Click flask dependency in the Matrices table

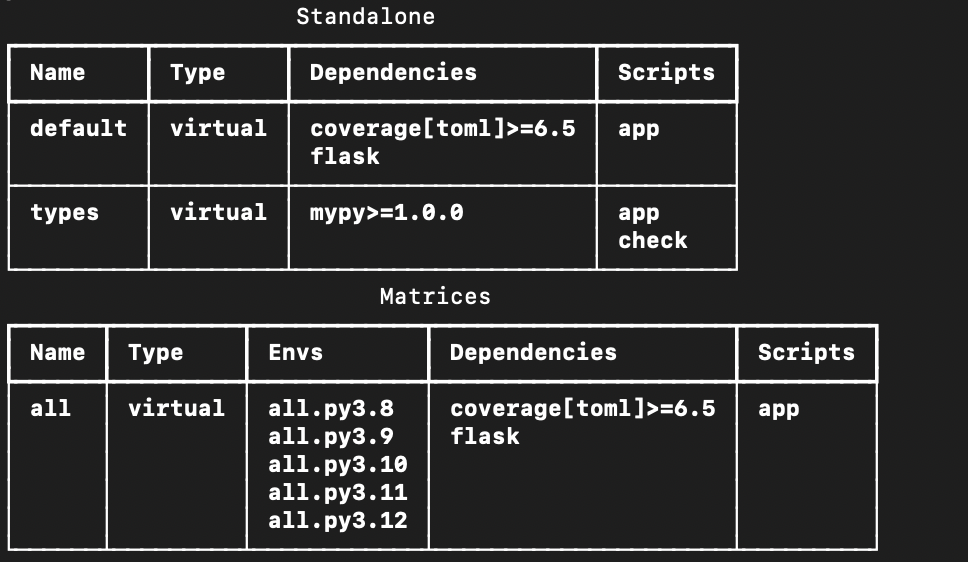[484, 437]
